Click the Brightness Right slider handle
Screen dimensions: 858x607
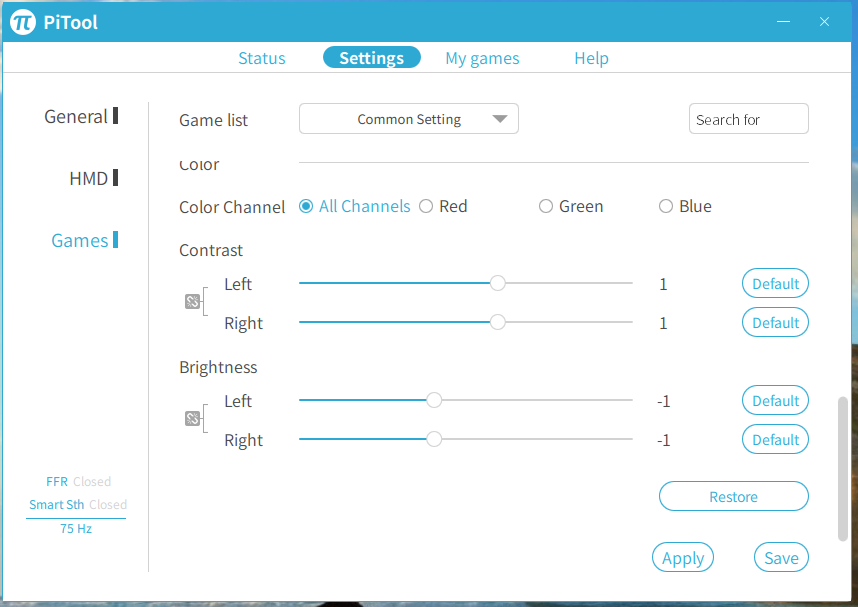click(434, 439)
